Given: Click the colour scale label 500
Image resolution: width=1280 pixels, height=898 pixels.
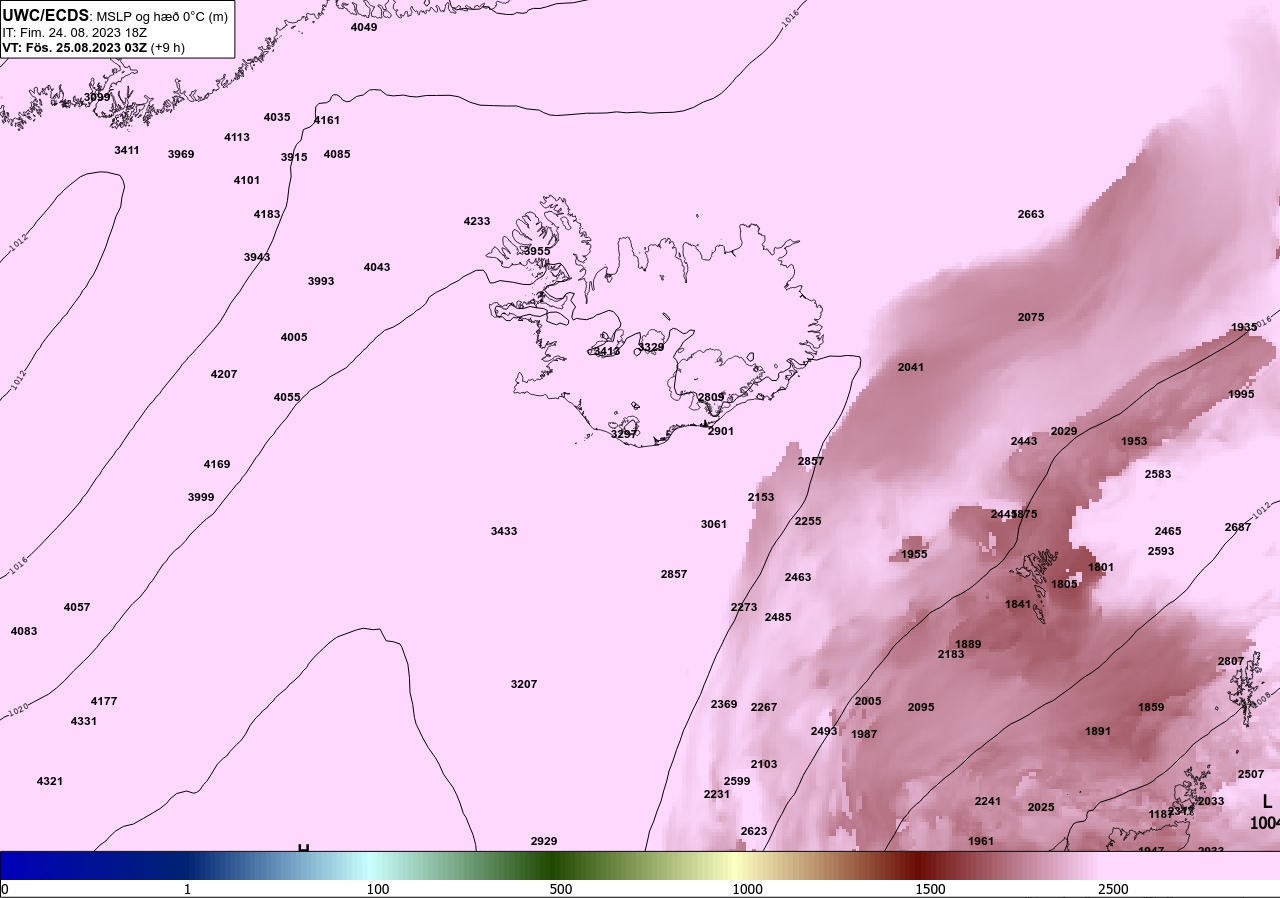Looking at the screenshot, I should click(561, 889).
